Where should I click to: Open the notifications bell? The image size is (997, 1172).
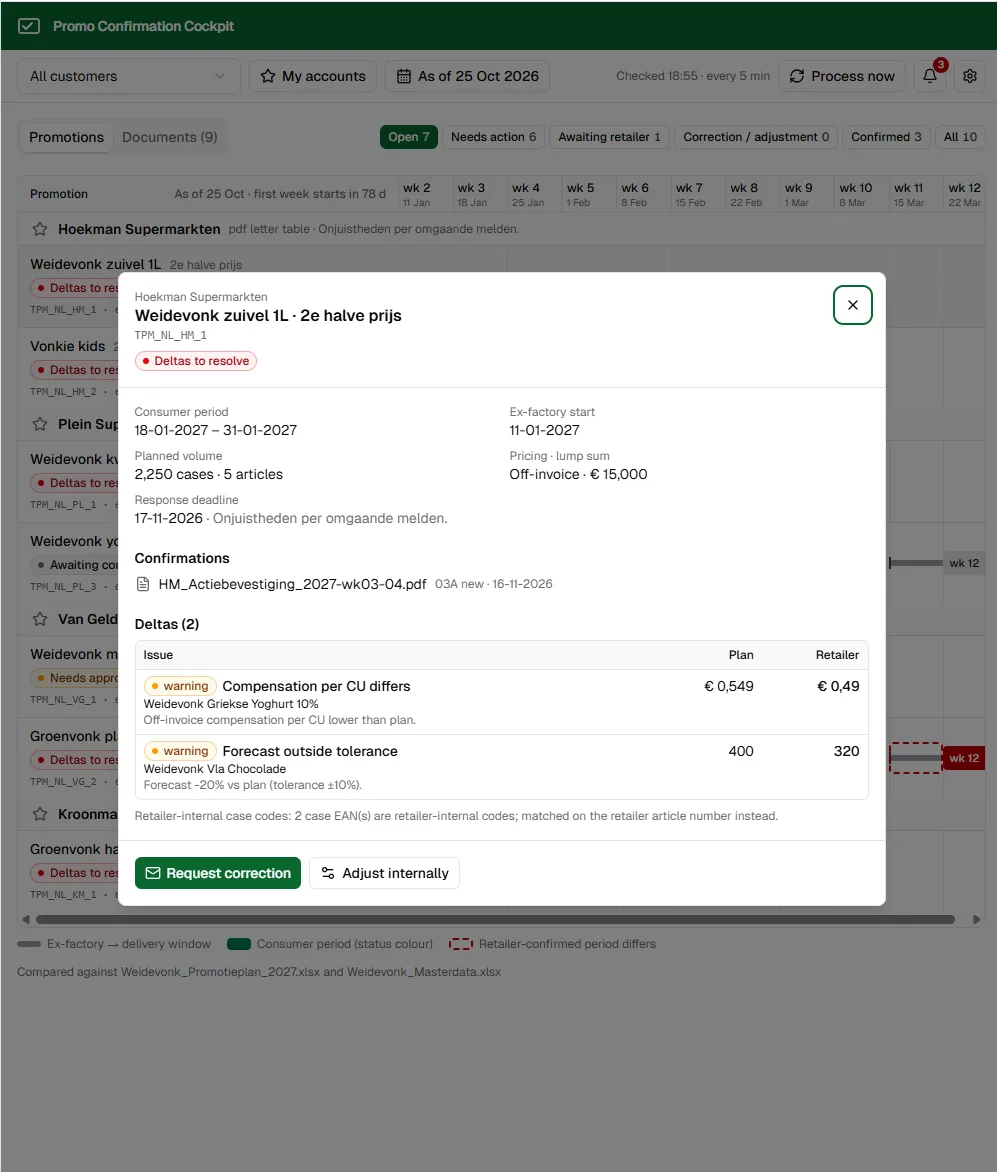(930, 76)
